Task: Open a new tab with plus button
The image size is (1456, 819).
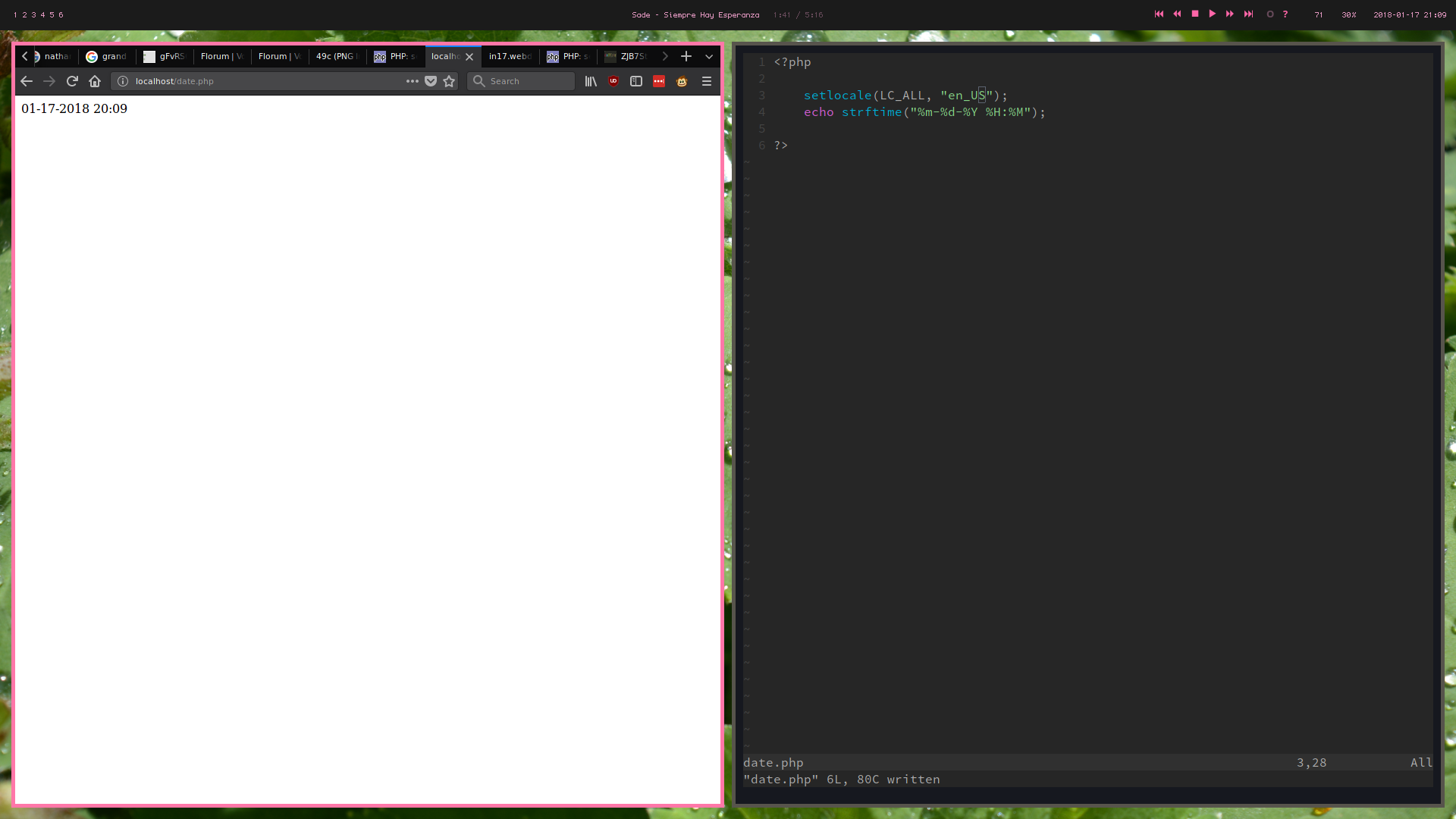Action: (x=686, y=56)
